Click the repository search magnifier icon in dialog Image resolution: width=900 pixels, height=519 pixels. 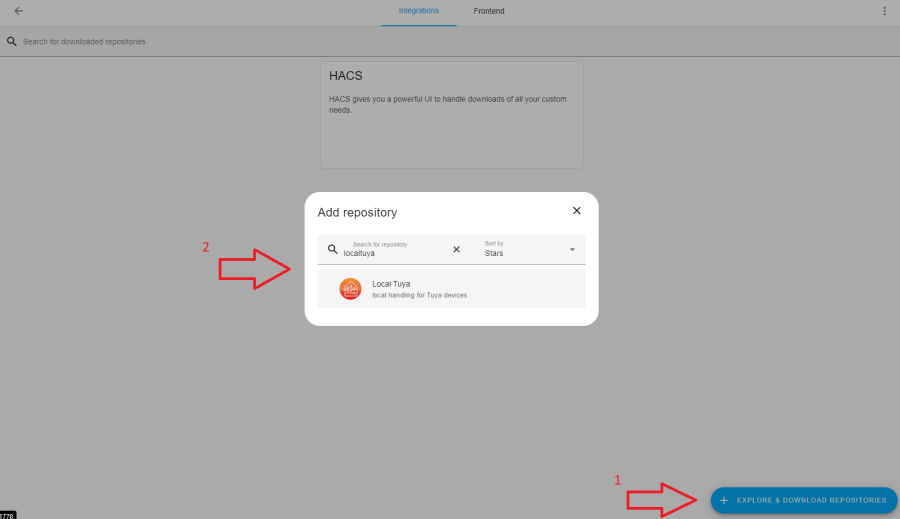332,249
